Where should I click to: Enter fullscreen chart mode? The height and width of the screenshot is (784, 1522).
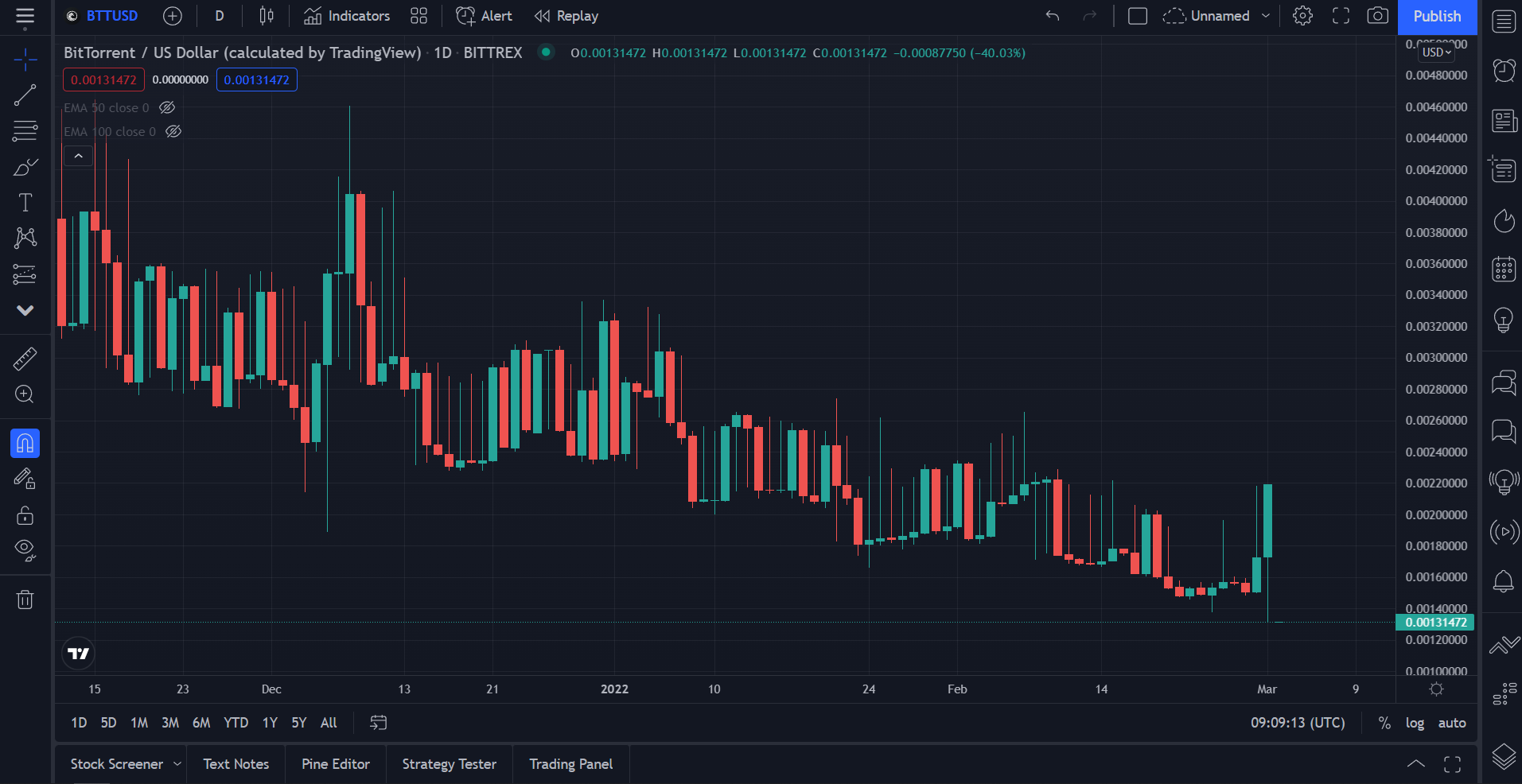1341,16
